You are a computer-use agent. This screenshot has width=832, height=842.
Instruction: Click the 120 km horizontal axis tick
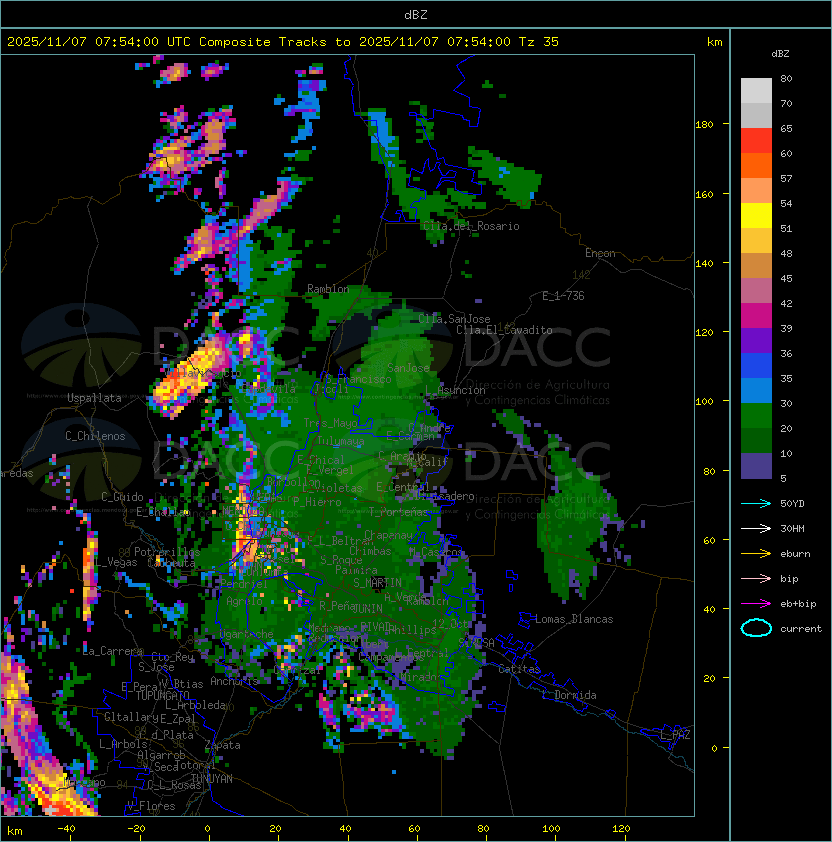click(x=621, y=829)
